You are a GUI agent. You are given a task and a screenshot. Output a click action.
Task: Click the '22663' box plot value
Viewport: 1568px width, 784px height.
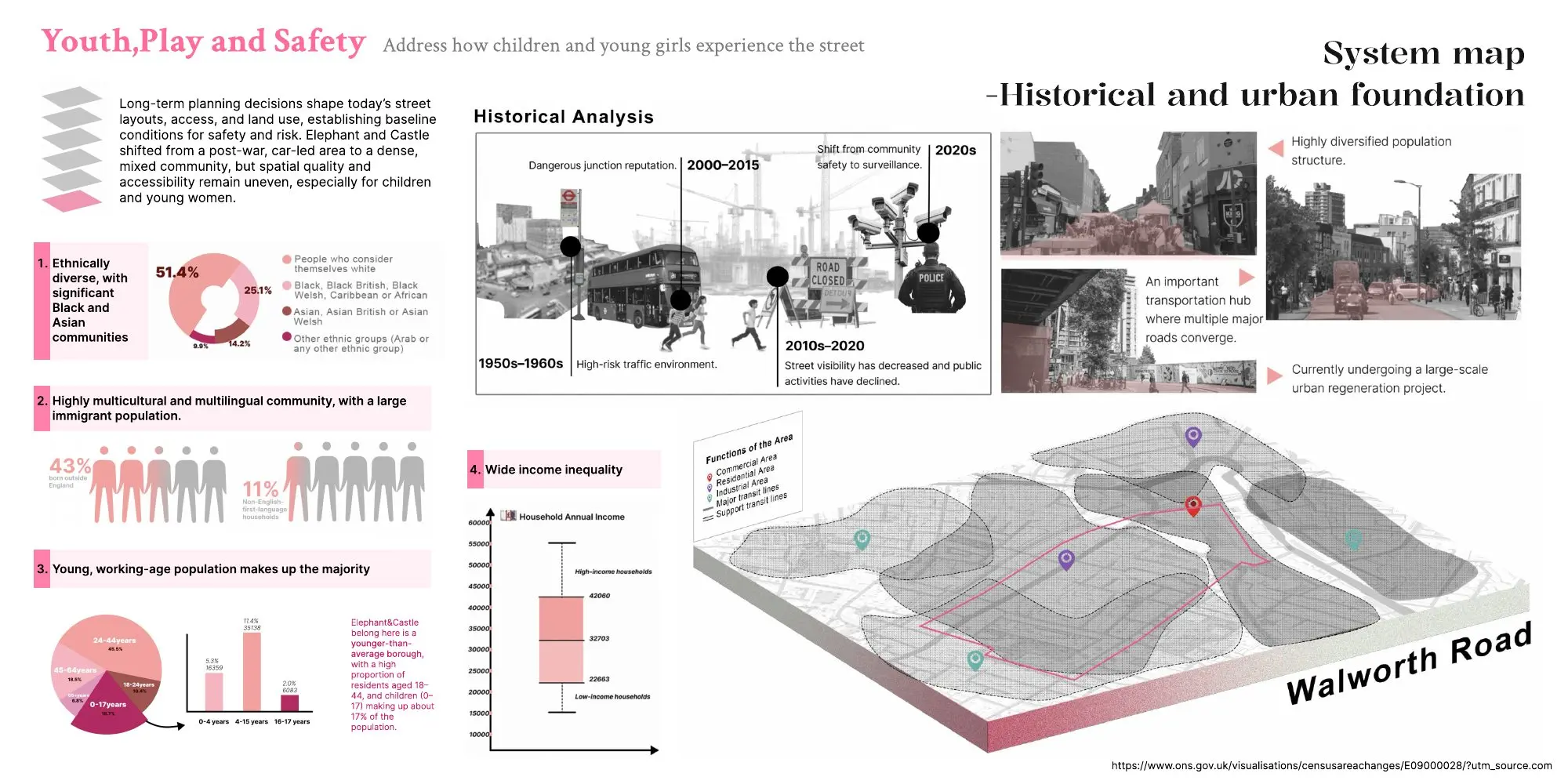pos(600,679)
